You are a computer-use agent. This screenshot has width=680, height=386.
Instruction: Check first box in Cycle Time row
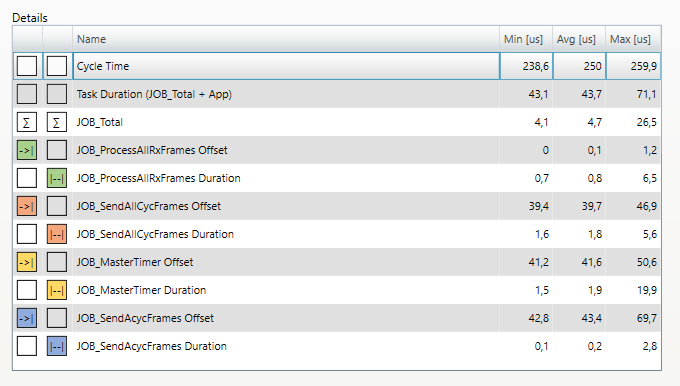27,66
